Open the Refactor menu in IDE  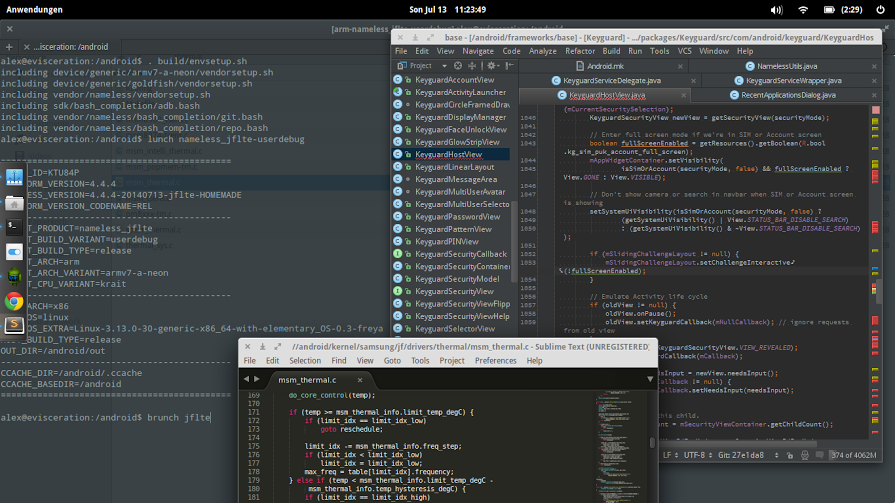click(x=580, y=51)
